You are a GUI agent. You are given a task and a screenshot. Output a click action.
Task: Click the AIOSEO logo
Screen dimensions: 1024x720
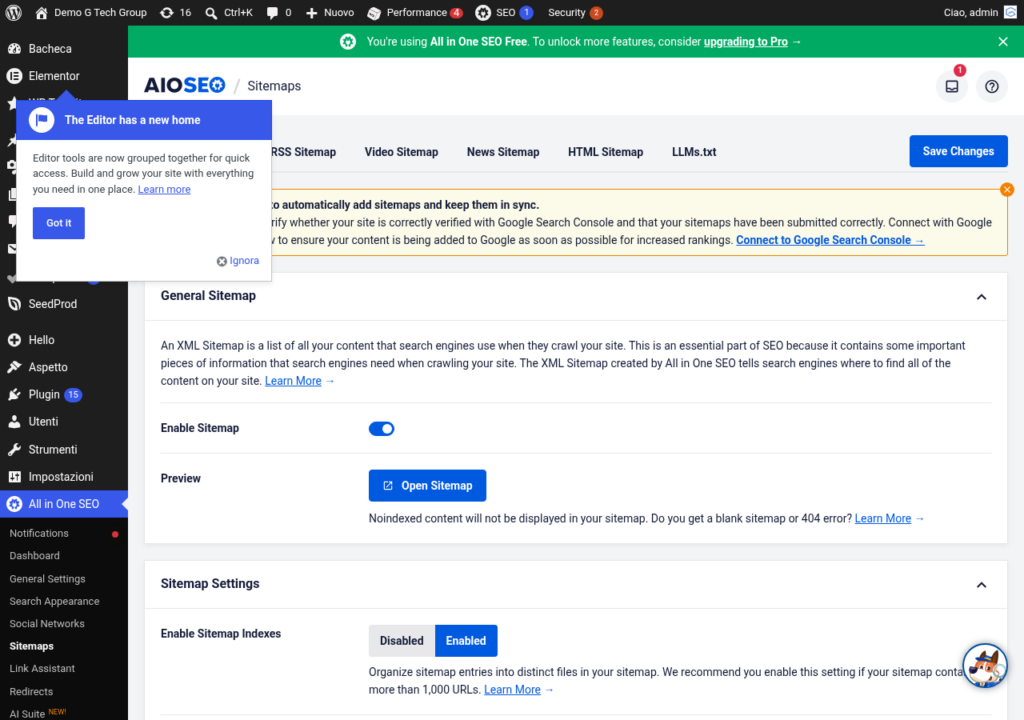tap(184, 86)
